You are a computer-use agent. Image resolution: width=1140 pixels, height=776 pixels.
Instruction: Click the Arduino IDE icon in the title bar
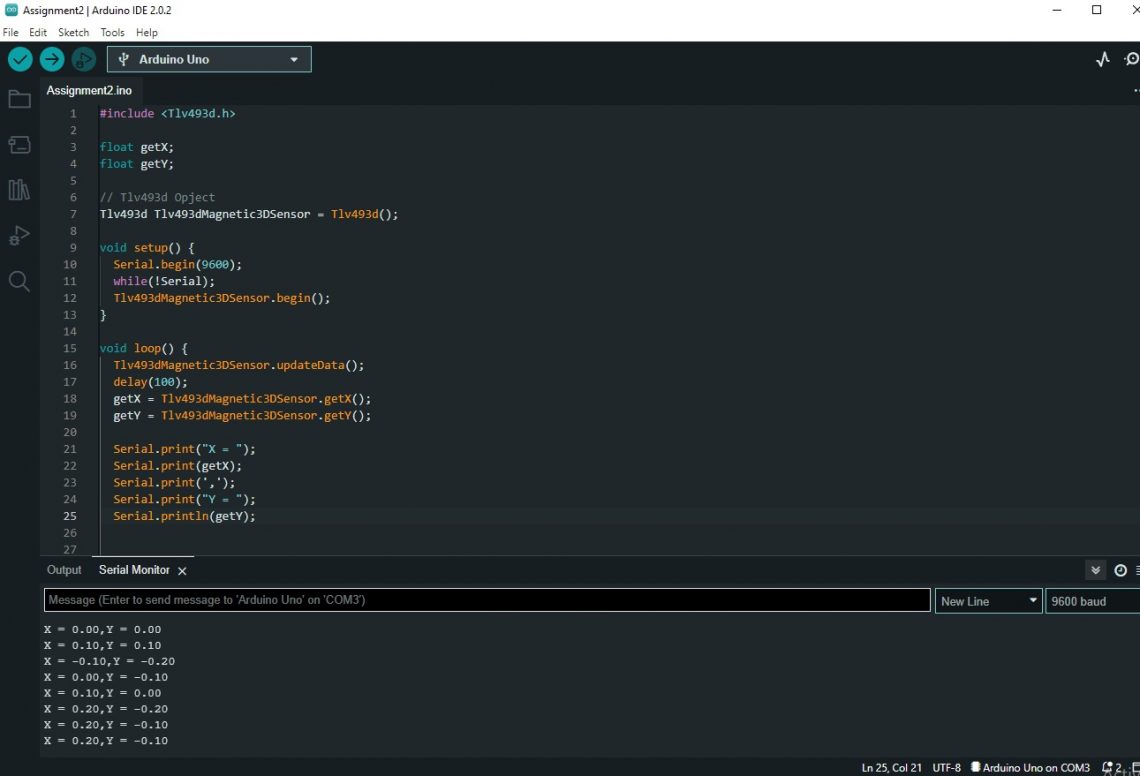(11, 9)
